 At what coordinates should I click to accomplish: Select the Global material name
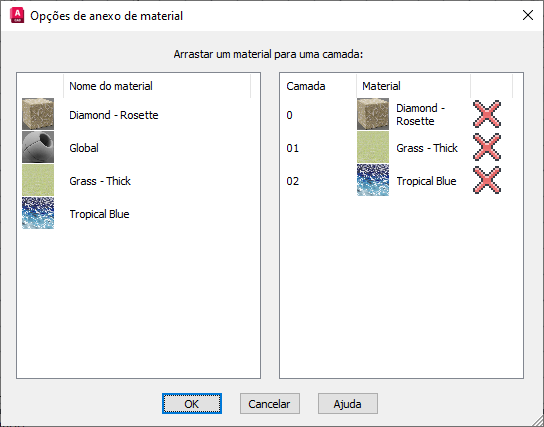[x=84, y=148]
